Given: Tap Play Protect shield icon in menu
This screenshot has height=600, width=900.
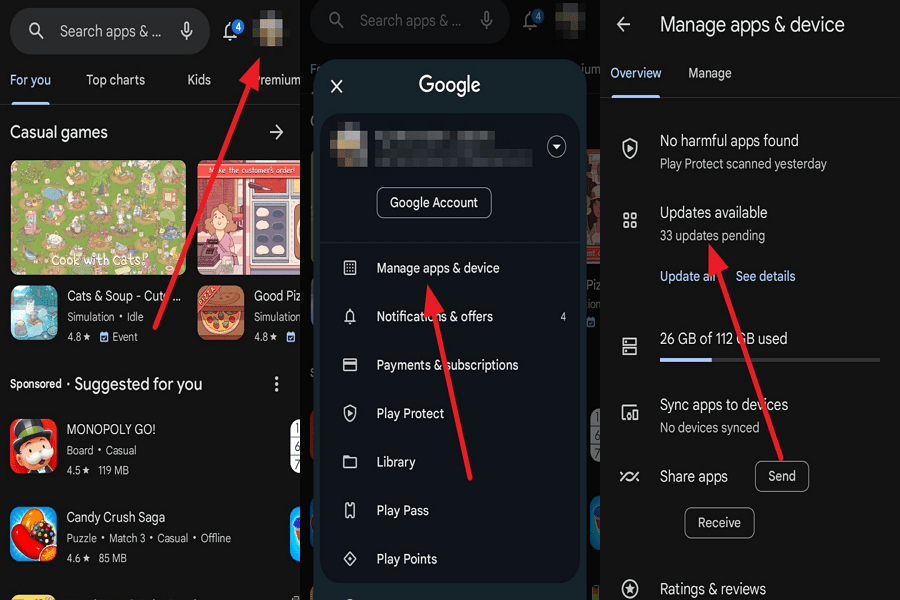Looking at the screenshot, I should [350, 413].
